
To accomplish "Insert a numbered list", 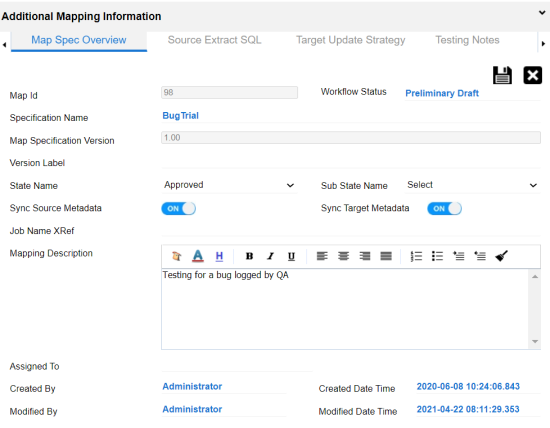I will coord(416,256).
